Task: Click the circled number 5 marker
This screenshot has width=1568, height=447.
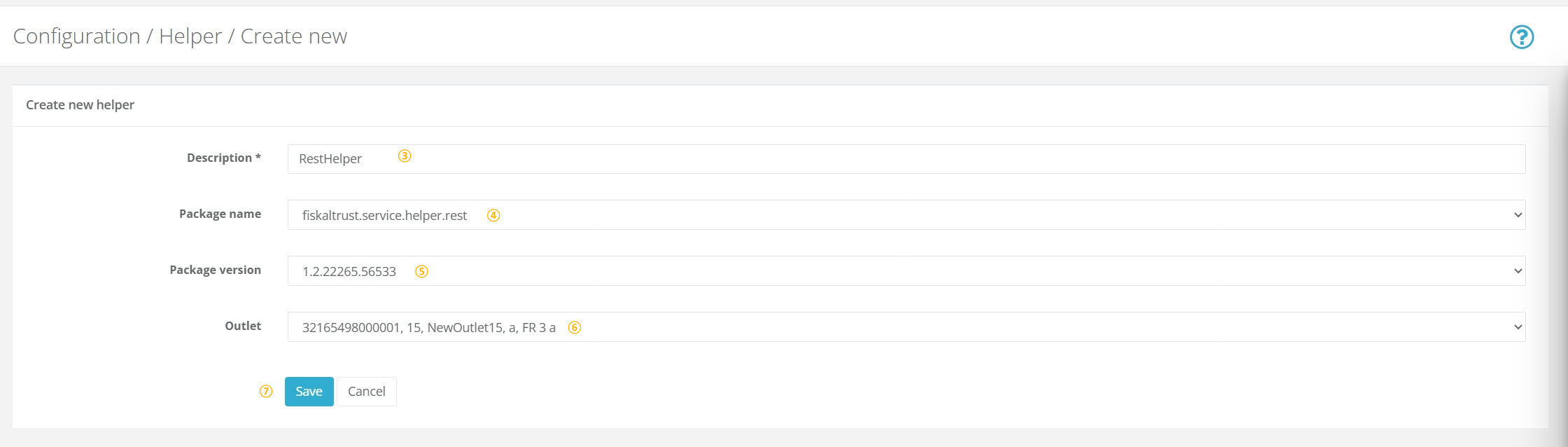Action: click(x=421, y=271)
